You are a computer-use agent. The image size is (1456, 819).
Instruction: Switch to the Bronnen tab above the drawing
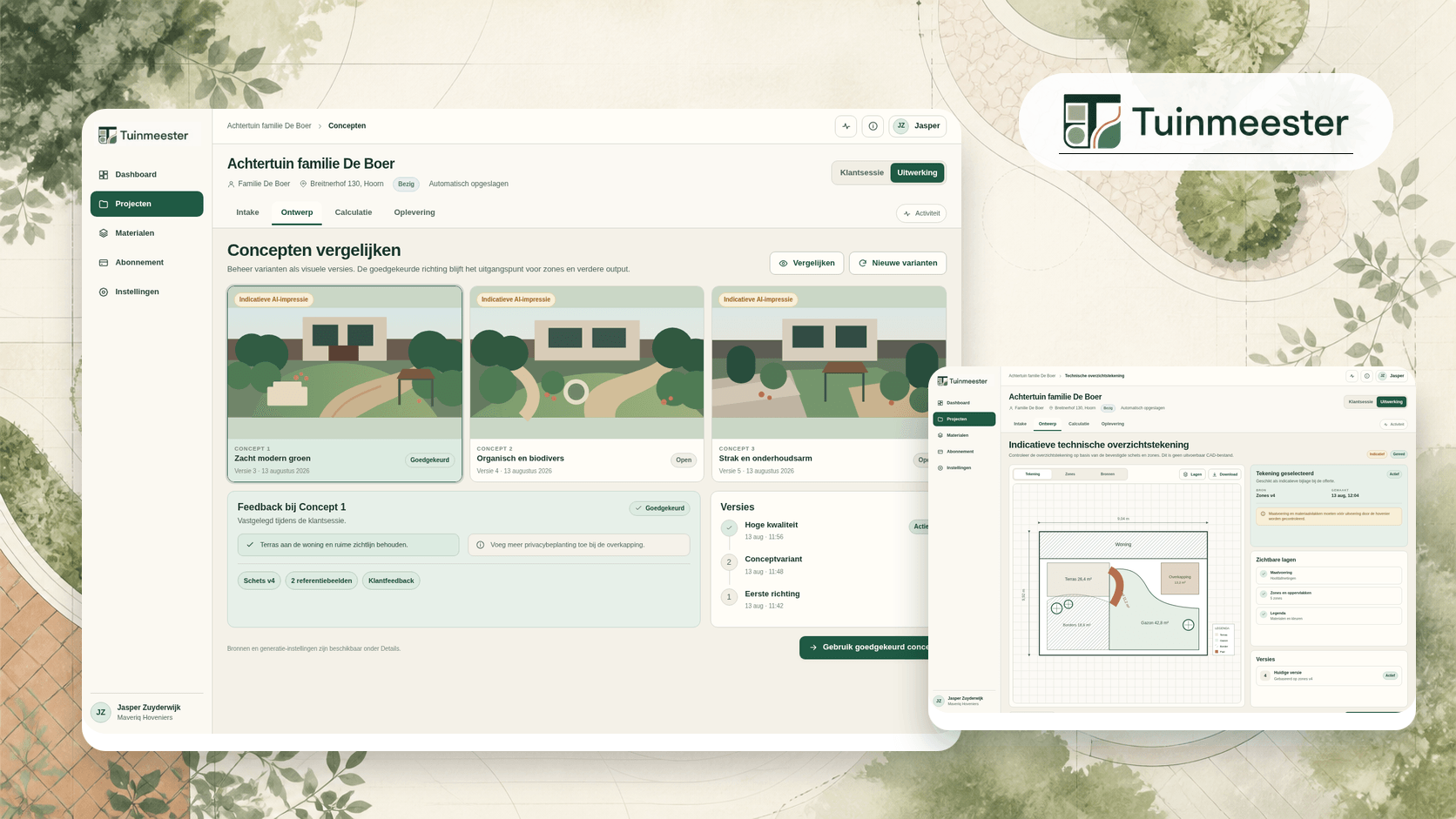pyautogui.click(x=1108, y=474)
